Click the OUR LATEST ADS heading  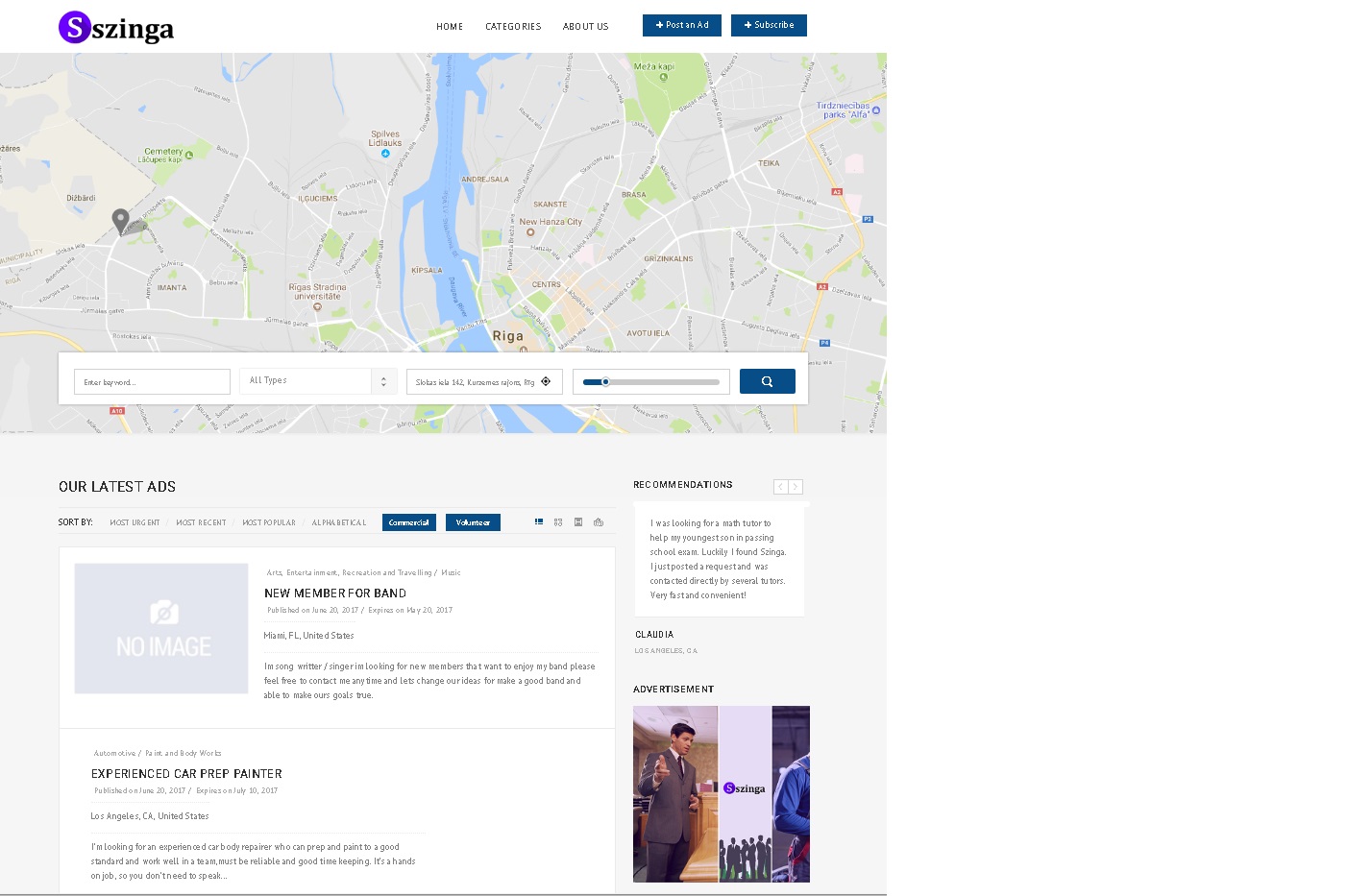[117, 487]
